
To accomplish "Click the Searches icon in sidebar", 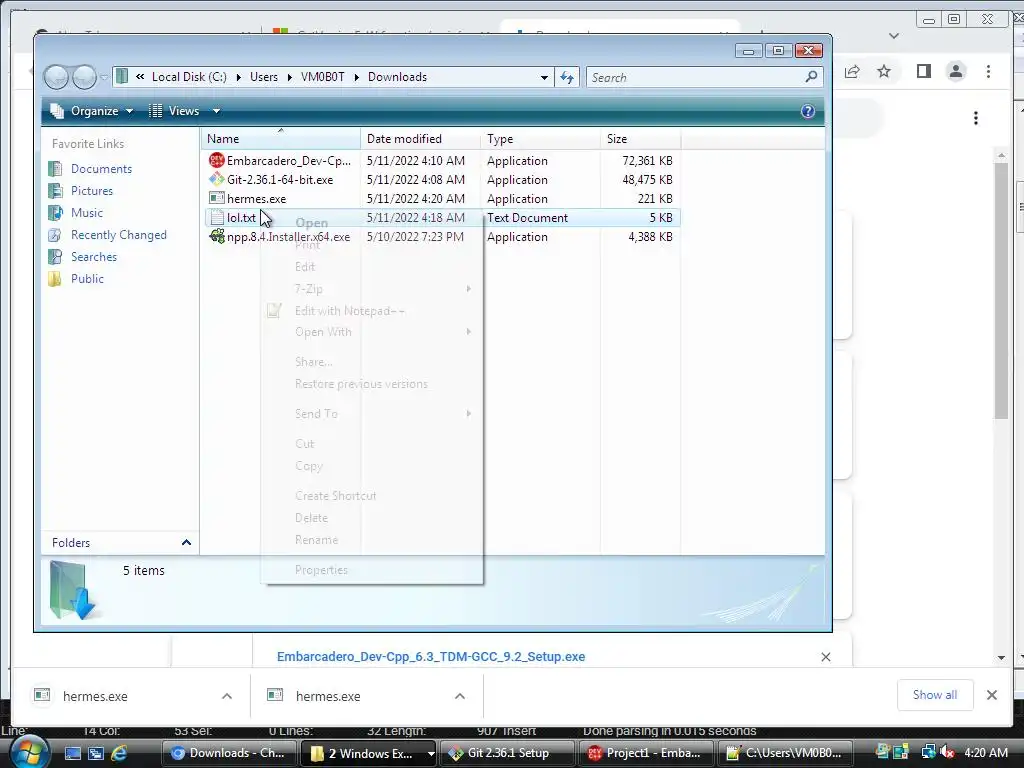I will coord(56,257).
